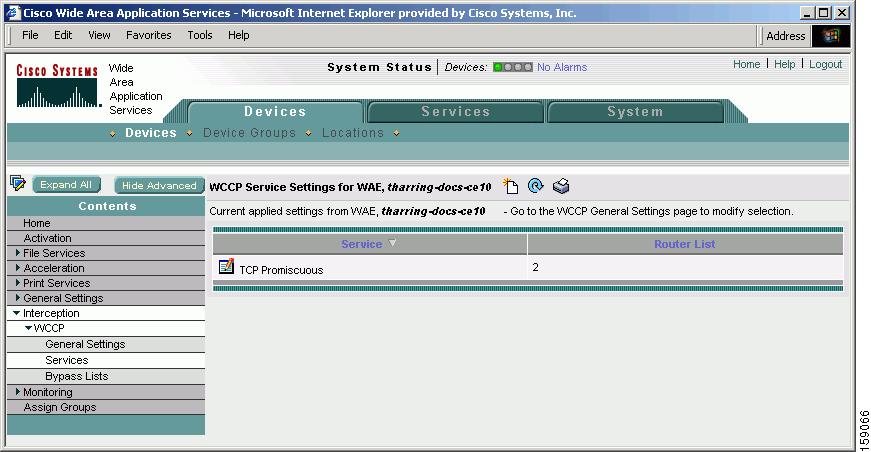Open the Tools menu
This screenshot has height=452, width=871.
tap(199, 35)
